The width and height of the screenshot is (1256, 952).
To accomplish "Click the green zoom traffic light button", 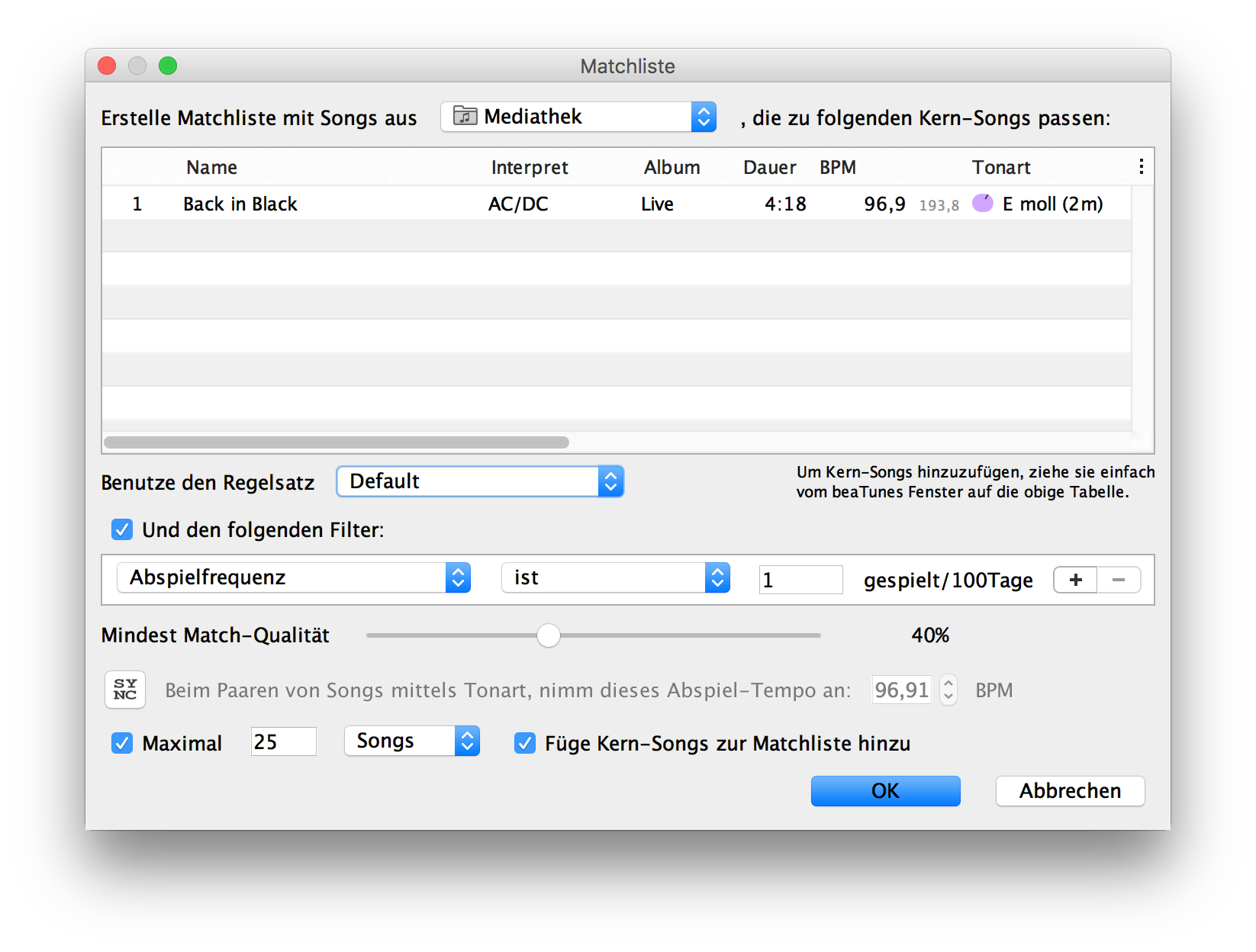I will click(x=168, y=66).
